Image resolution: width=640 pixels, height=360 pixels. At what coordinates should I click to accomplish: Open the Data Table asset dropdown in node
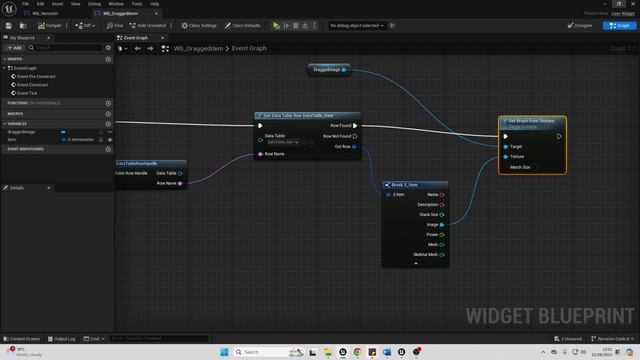click(283, 142)
